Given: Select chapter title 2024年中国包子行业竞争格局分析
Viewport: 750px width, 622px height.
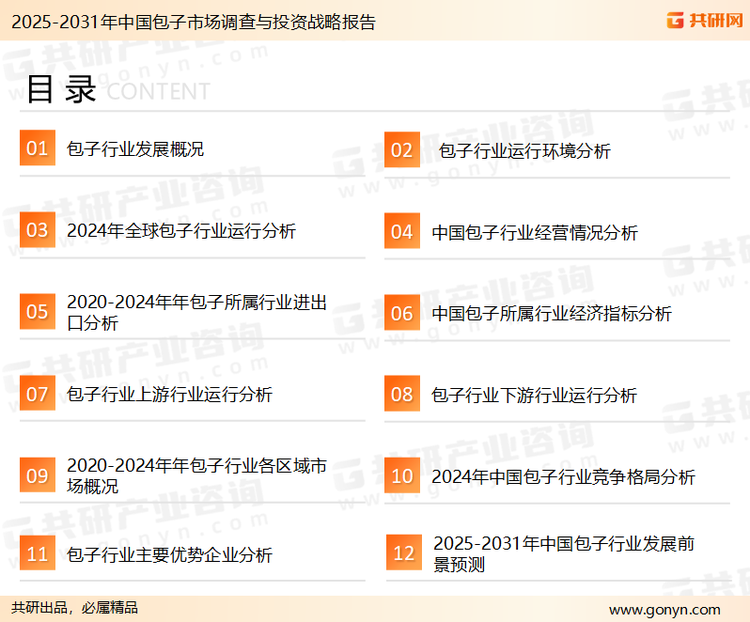Looking at the screenshot, I should coord(563,477).
